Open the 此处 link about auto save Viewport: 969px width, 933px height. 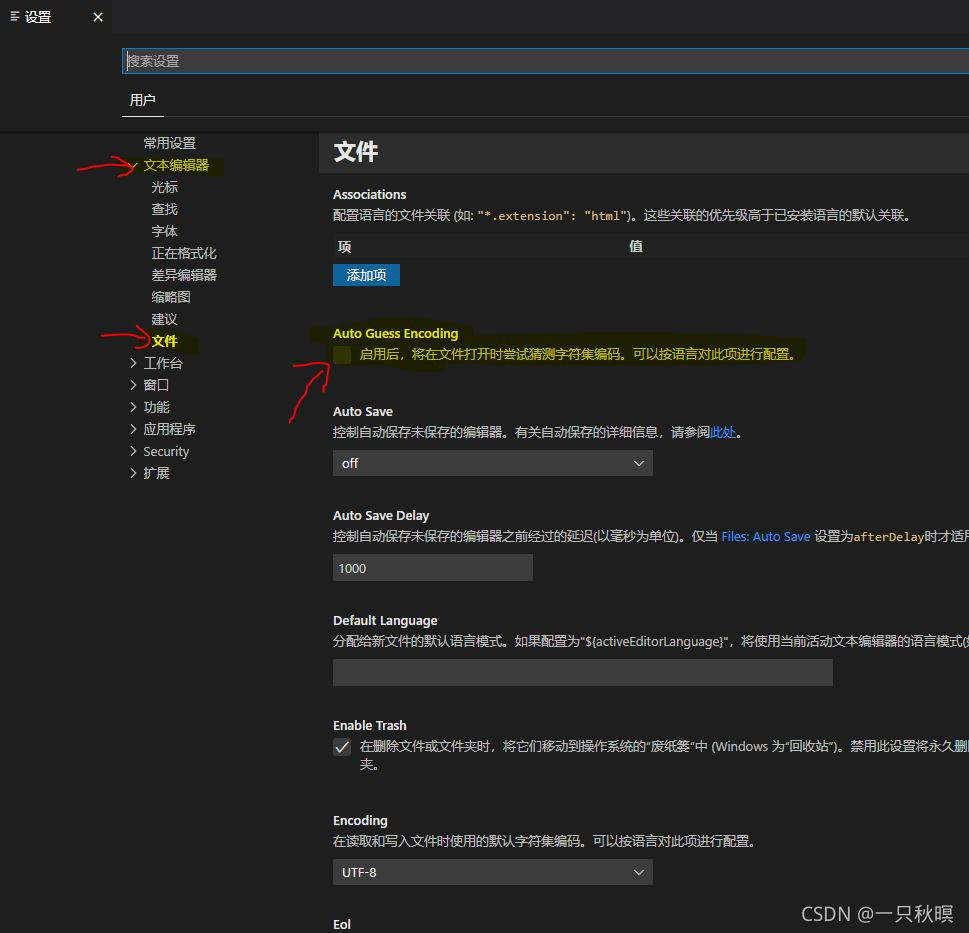(723, 432)
